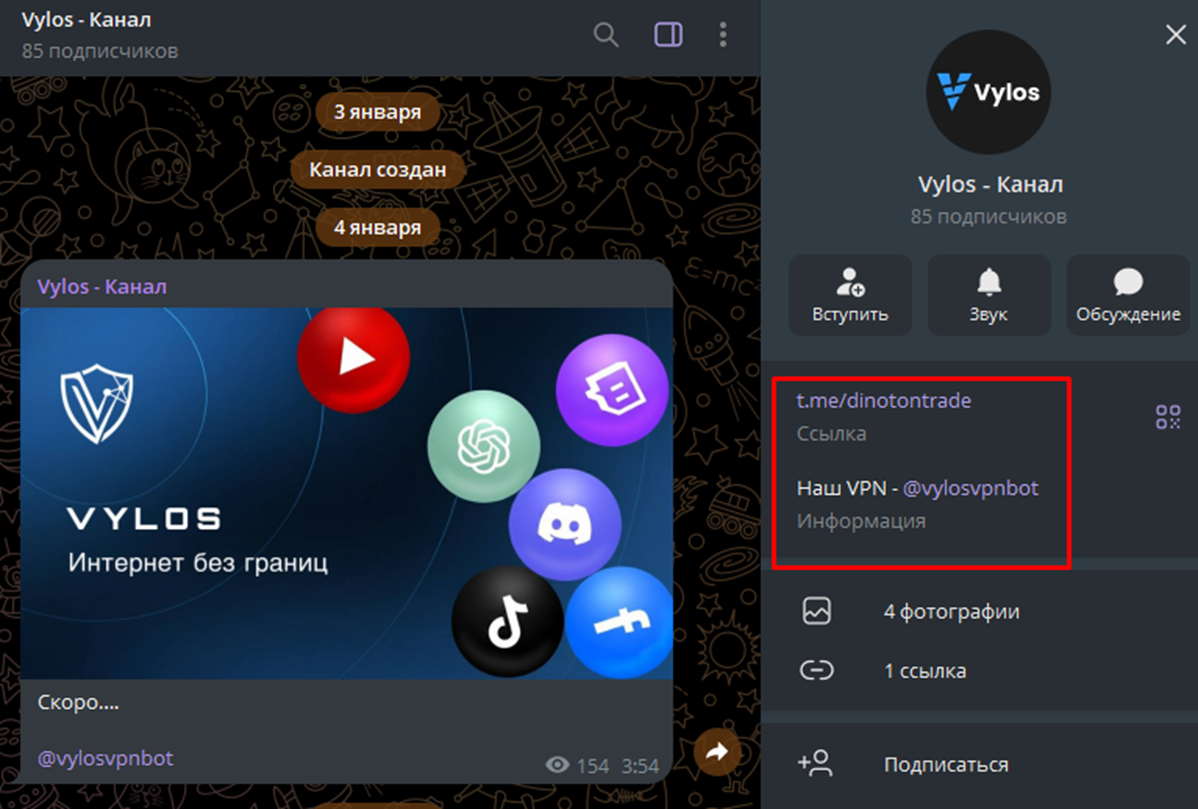
Task: Click the Vylos - Канал post author name
Action: coord(102,286)
